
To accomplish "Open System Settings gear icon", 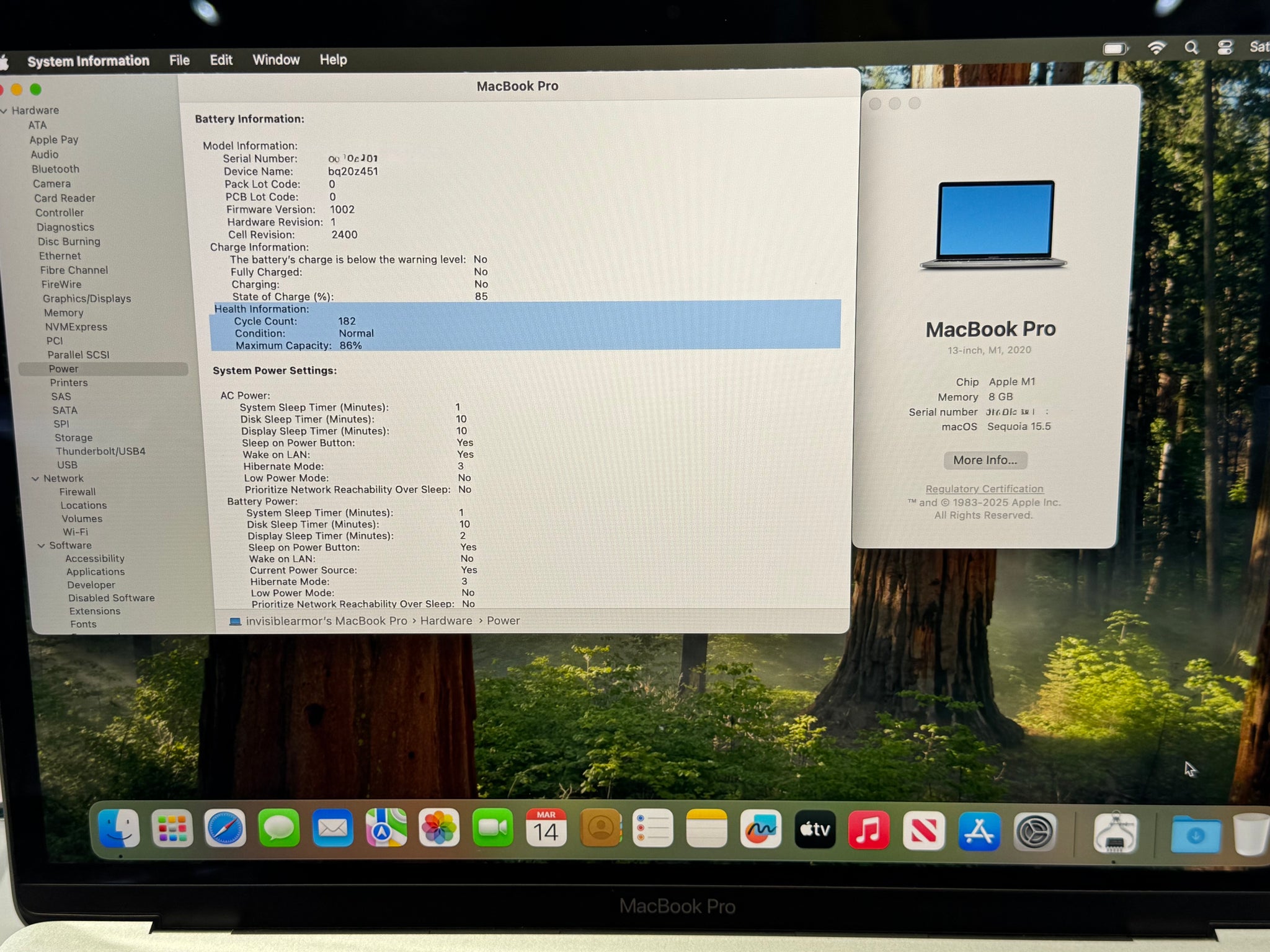I will pyautogui.click(x=1034, y=832).
